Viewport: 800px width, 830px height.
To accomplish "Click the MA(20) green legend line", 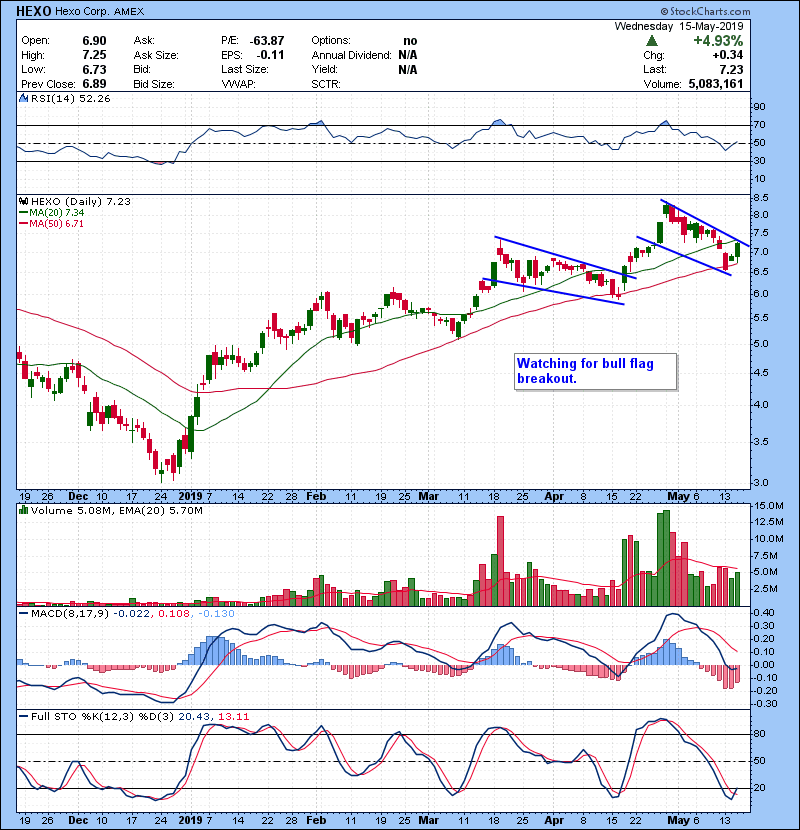I will [x=23, y=213].
